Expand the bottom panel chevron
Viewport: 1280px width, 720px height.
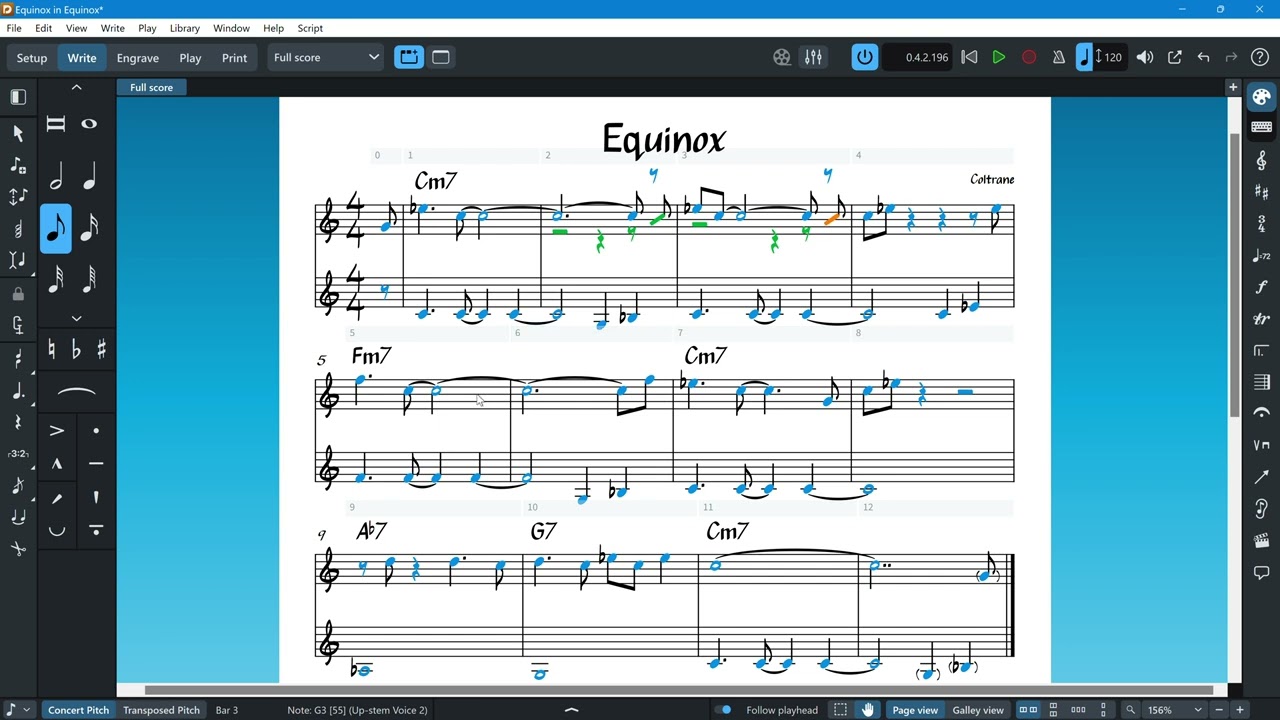click(x=572, y=710)
